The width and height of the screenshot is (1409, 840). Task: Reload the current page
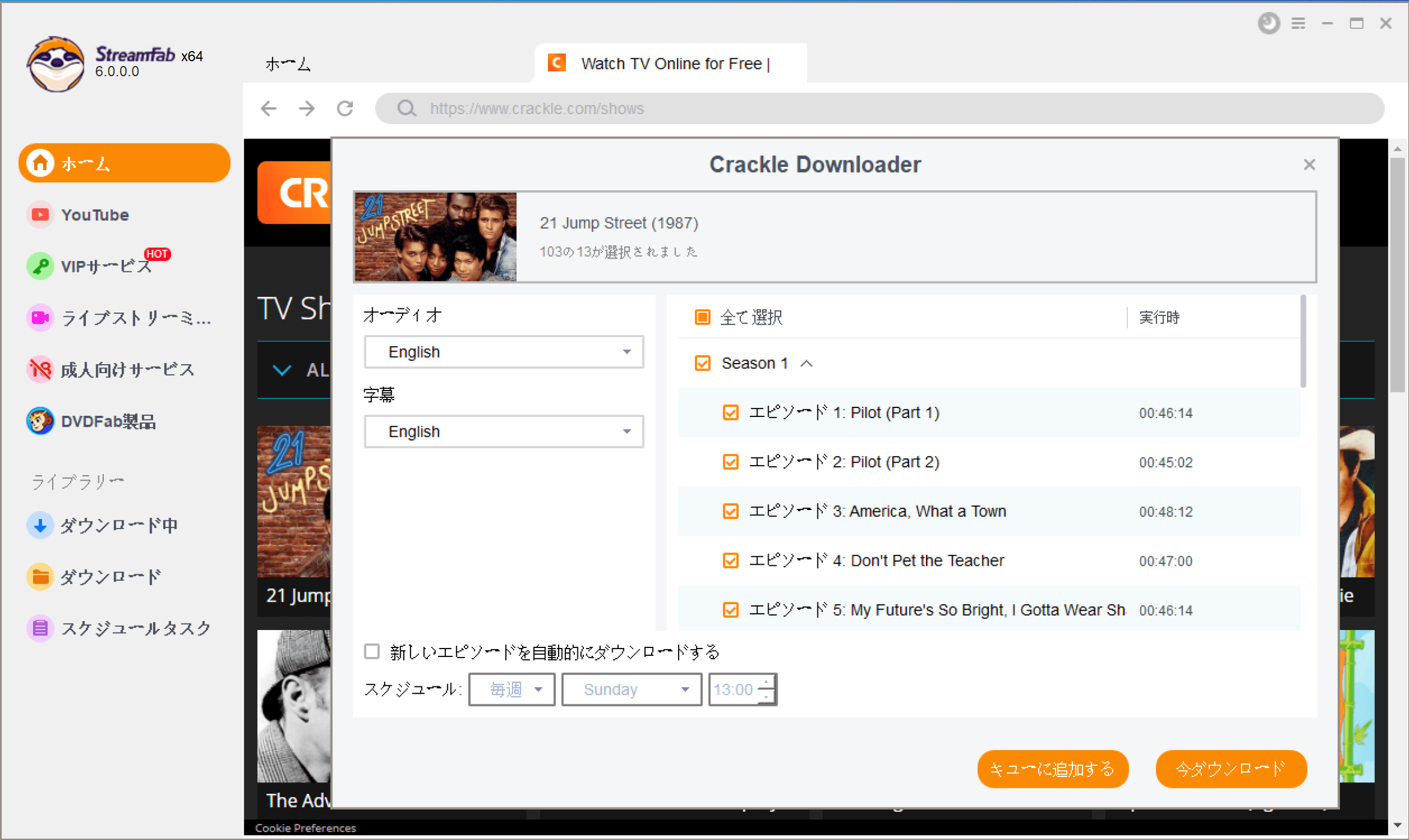pyautogui.click(x=345, y=109)
